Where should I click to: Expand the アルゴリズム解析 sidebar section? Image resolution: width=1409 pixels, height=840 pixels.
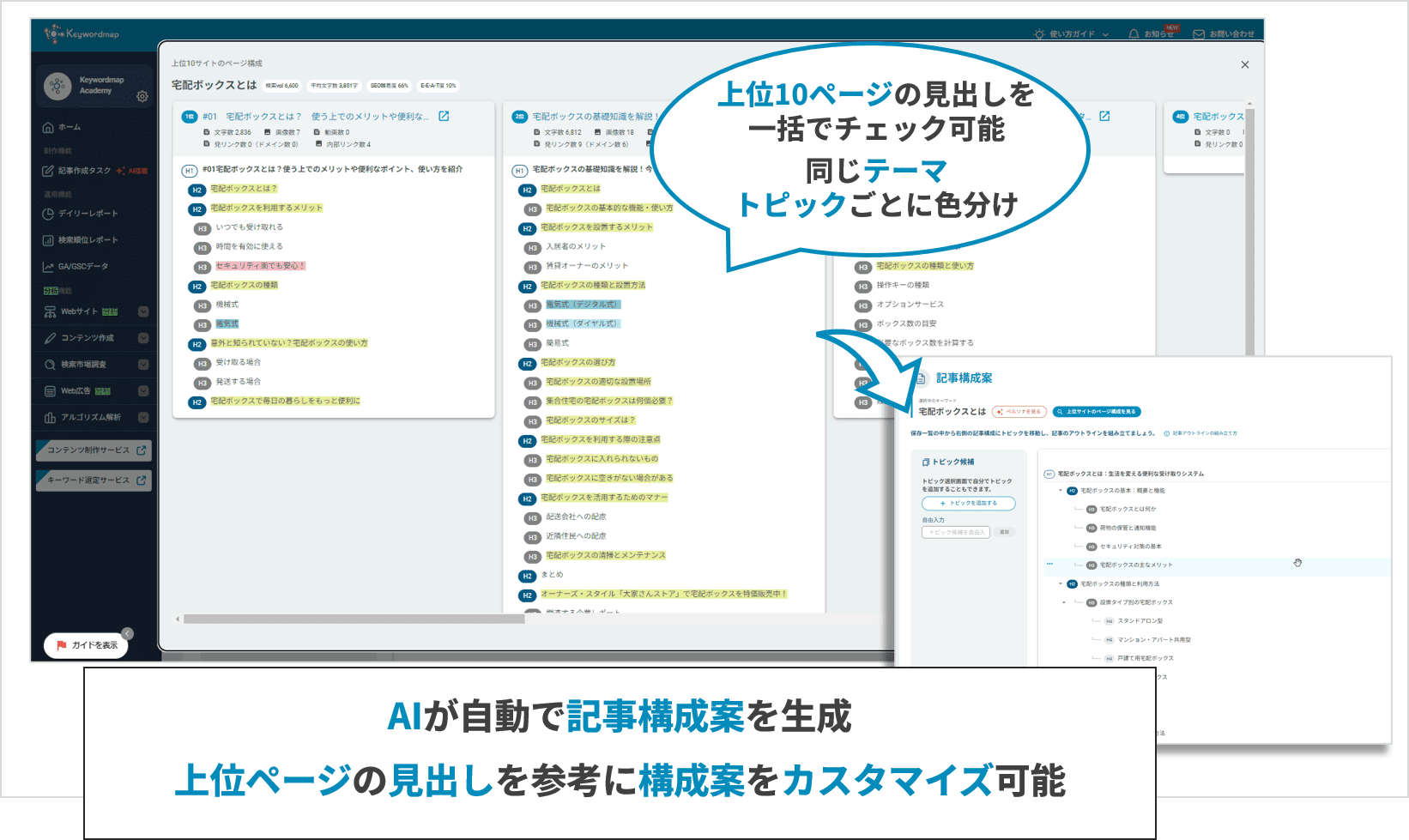(143, 418)
